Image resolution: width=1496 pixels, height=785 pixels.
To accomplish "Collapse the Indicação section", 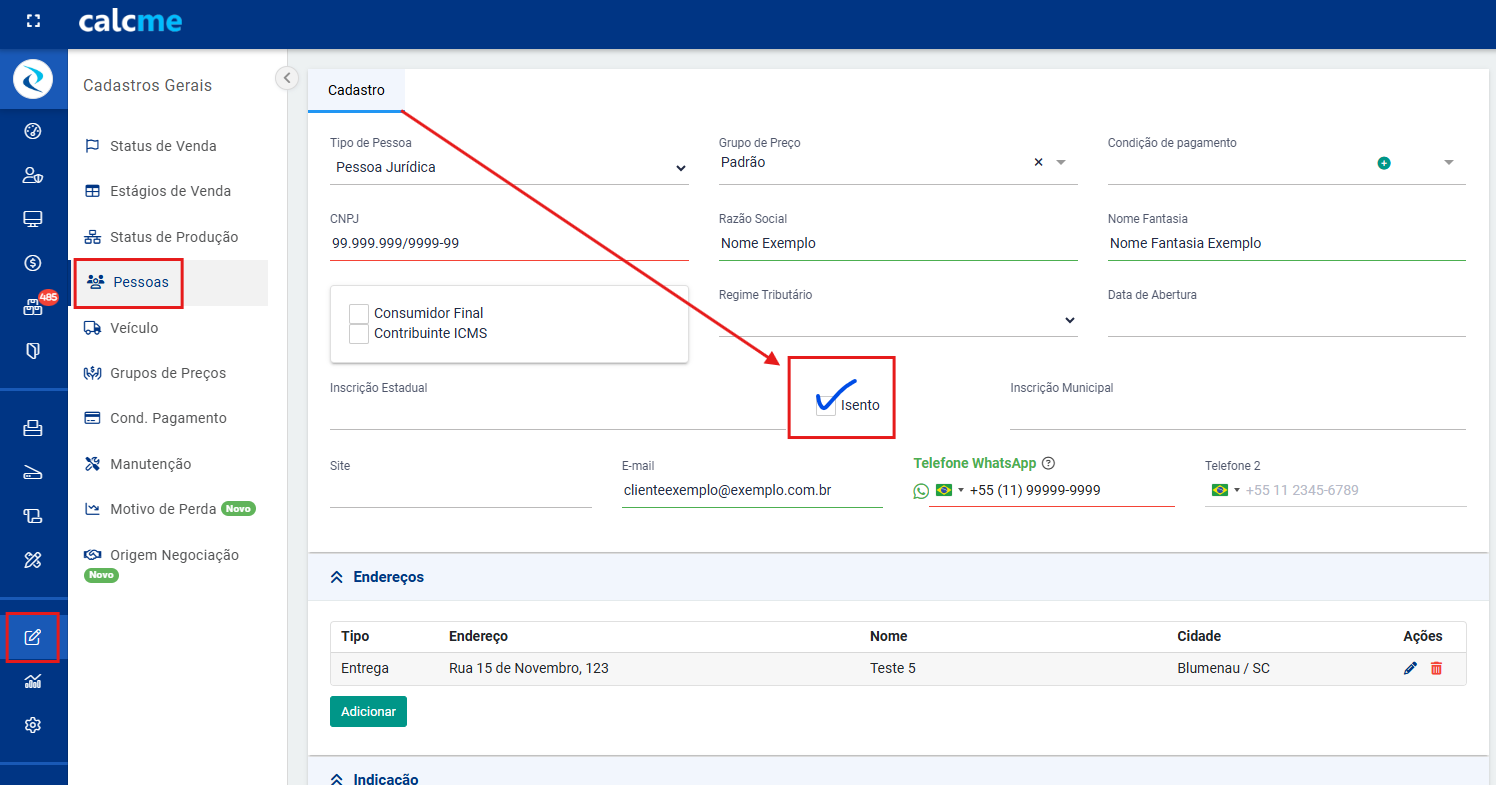I will [x=337, y=779].
